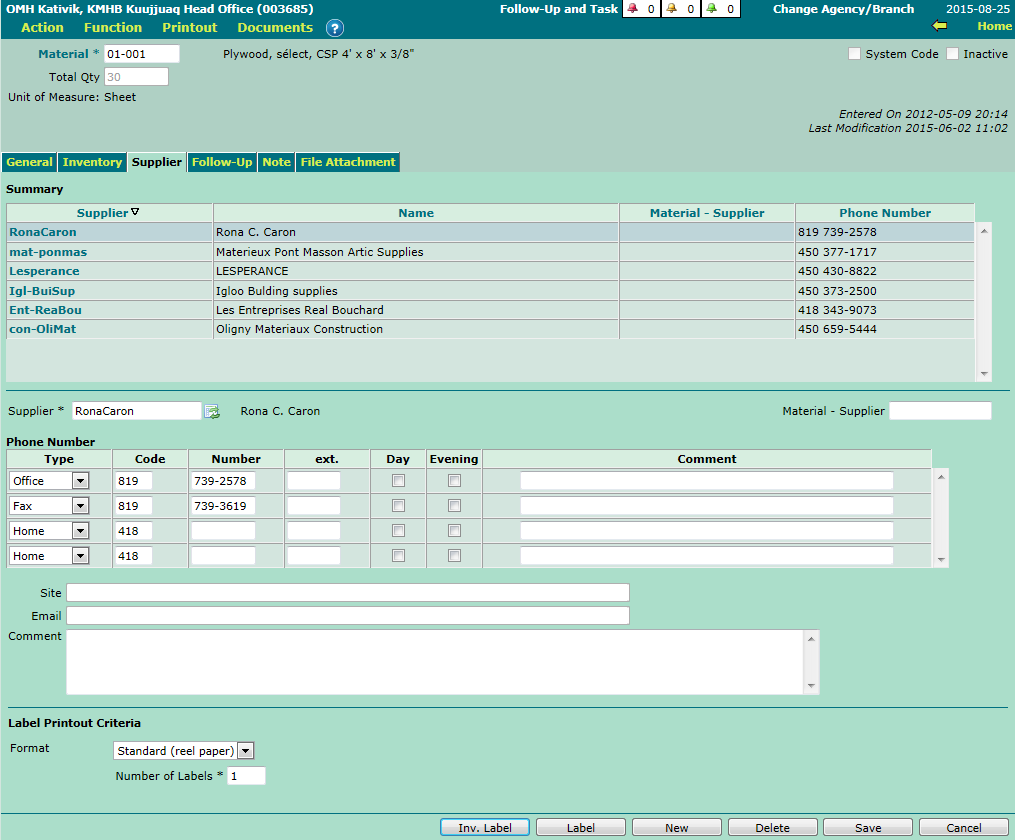Click the Site input field
This screenshot has width=1015, height=840.
pos(348,593)
